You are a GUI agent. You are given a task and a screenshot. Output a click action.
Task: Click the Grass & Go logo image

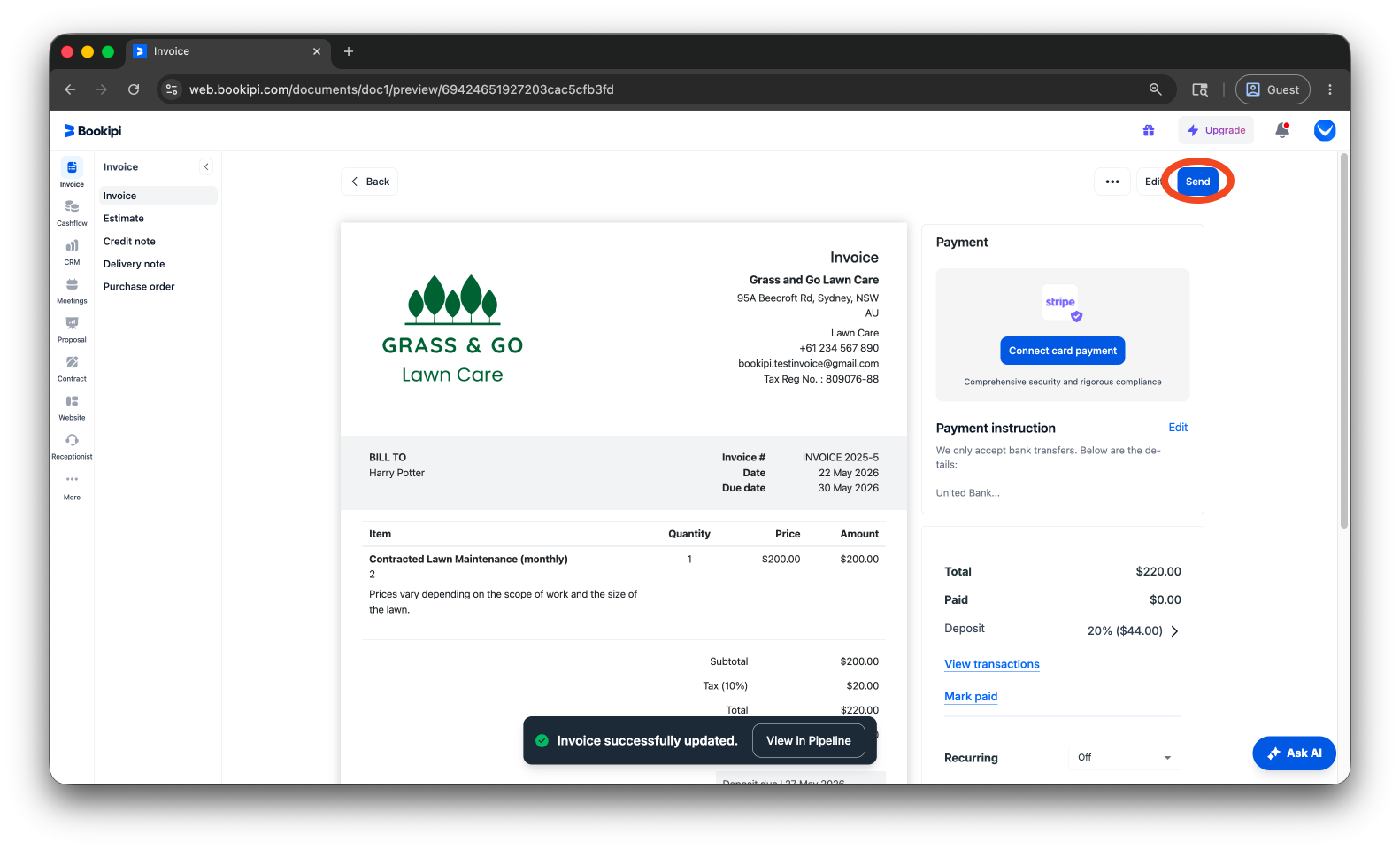[452, 329]
